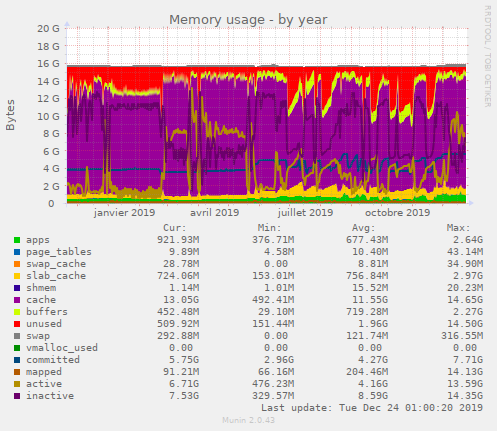Click the 'Max:' column header

click(x=458, y=228)
